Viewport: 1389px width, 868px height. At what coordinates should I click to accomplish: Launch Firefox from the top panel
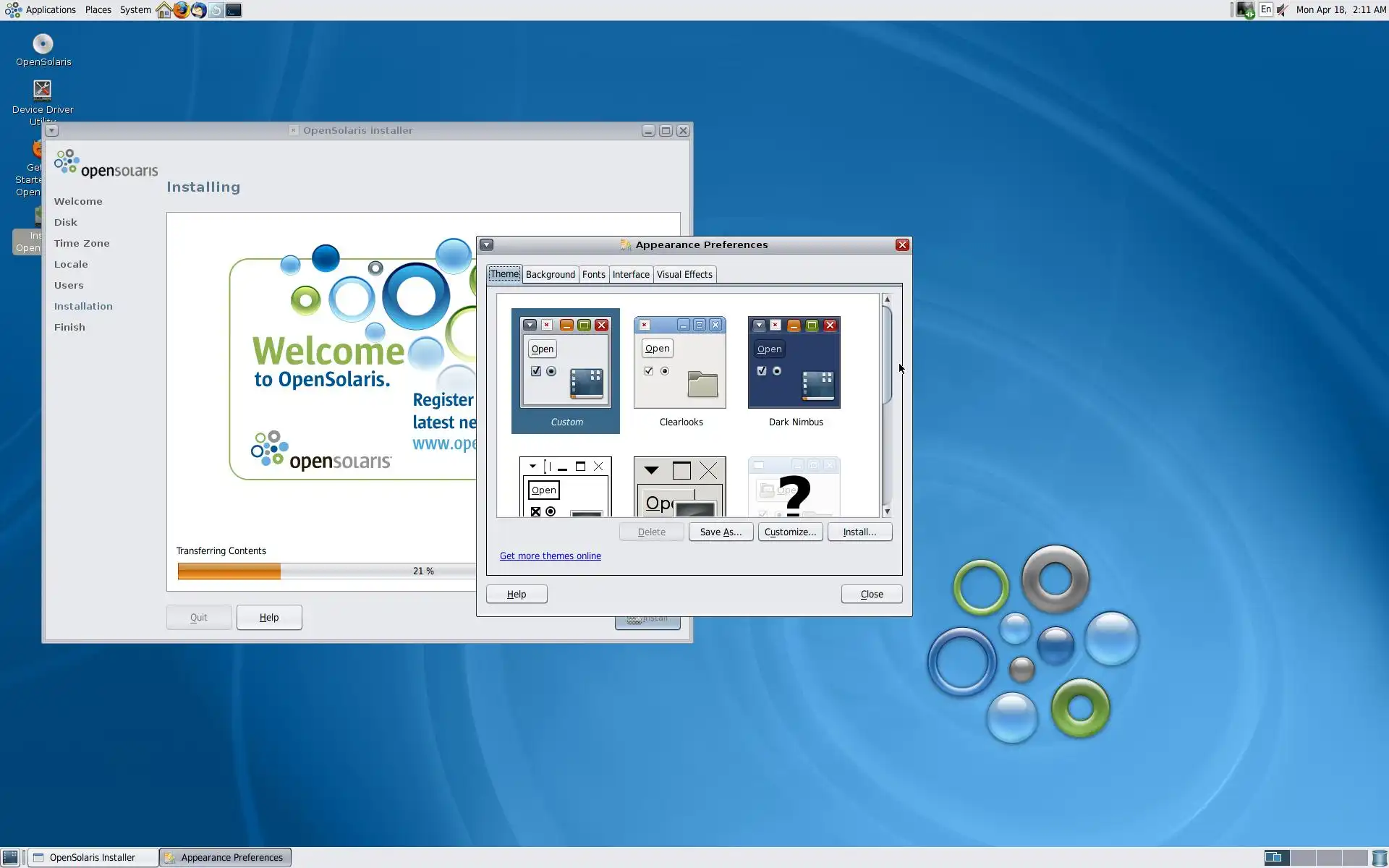click(181, 10)
